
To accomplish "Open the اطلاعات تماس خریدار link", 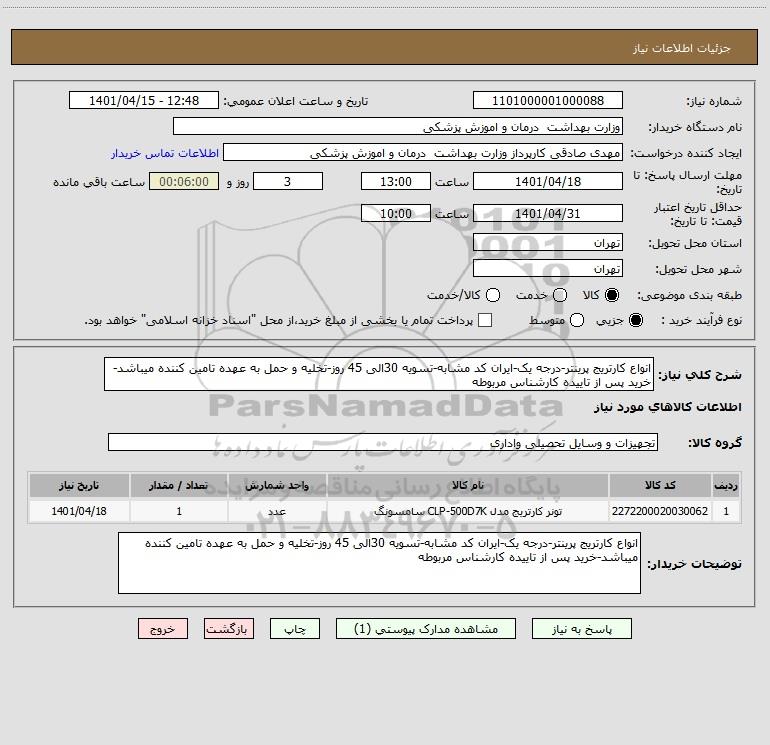I will coord(165,153).
